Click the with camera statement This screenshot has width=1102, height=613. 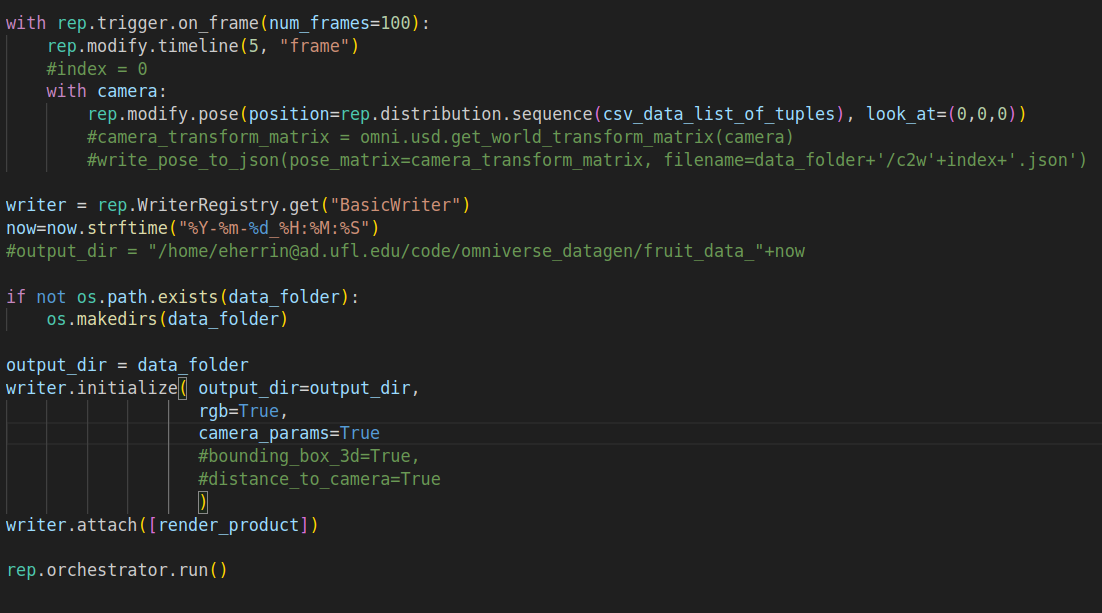click(110, 90)
